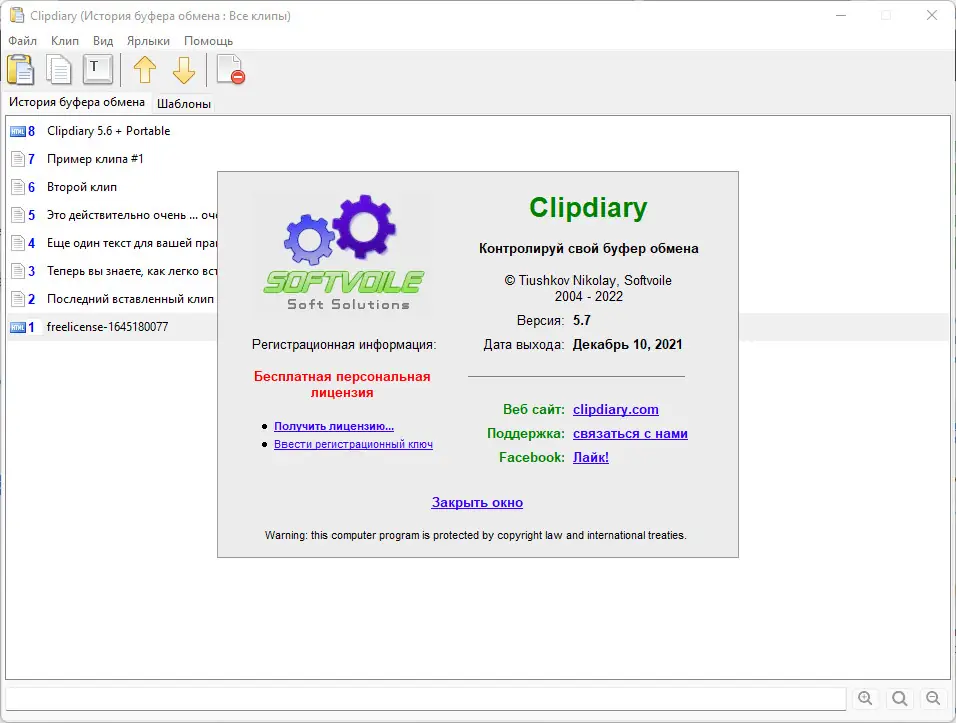The image size is (956, 723).
Task: Select clip 'Теперь вы знаете, как легко...'
Action: point(132,271)
